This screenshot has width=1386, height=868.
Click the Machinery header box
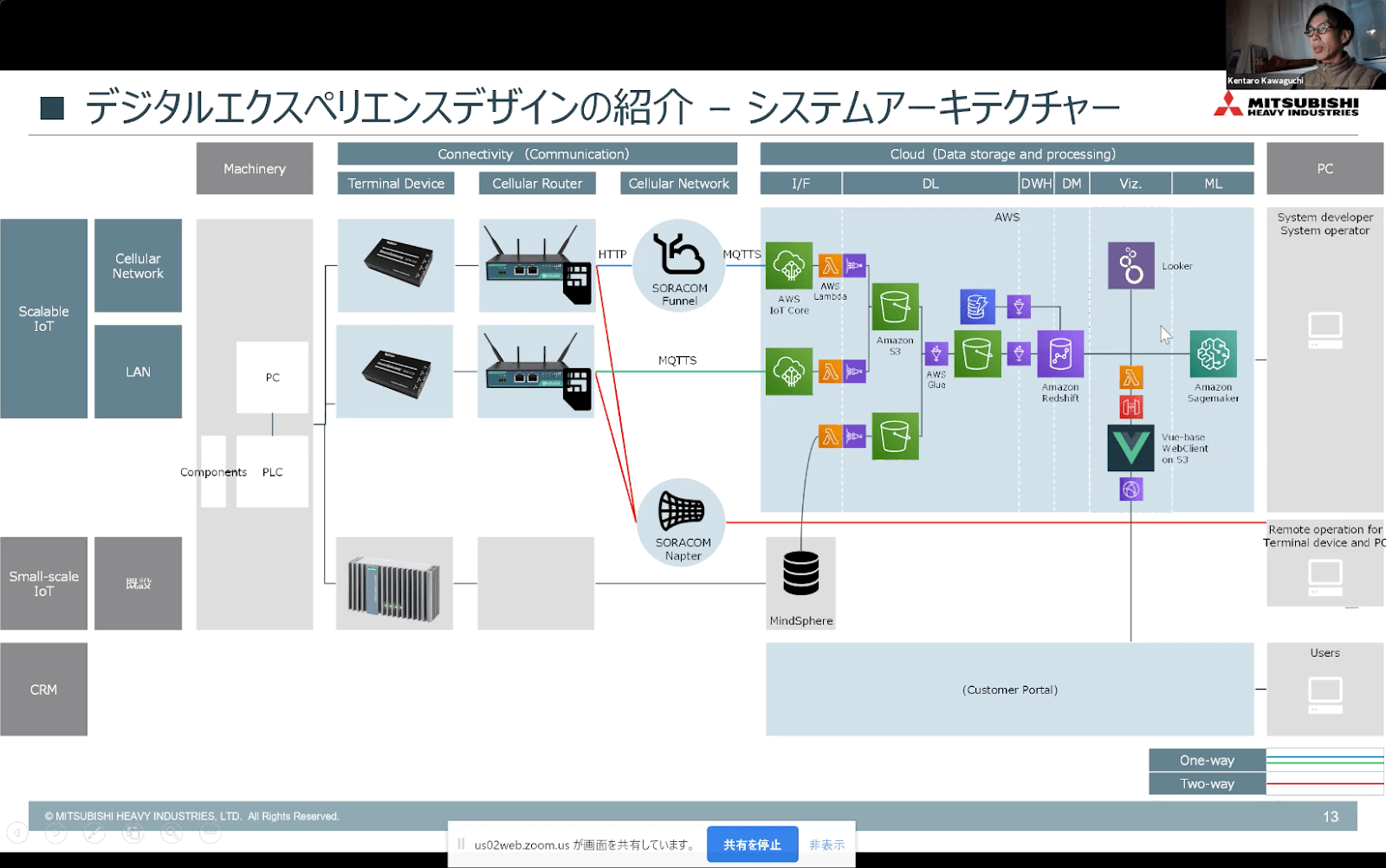click(x=255, y=168)
